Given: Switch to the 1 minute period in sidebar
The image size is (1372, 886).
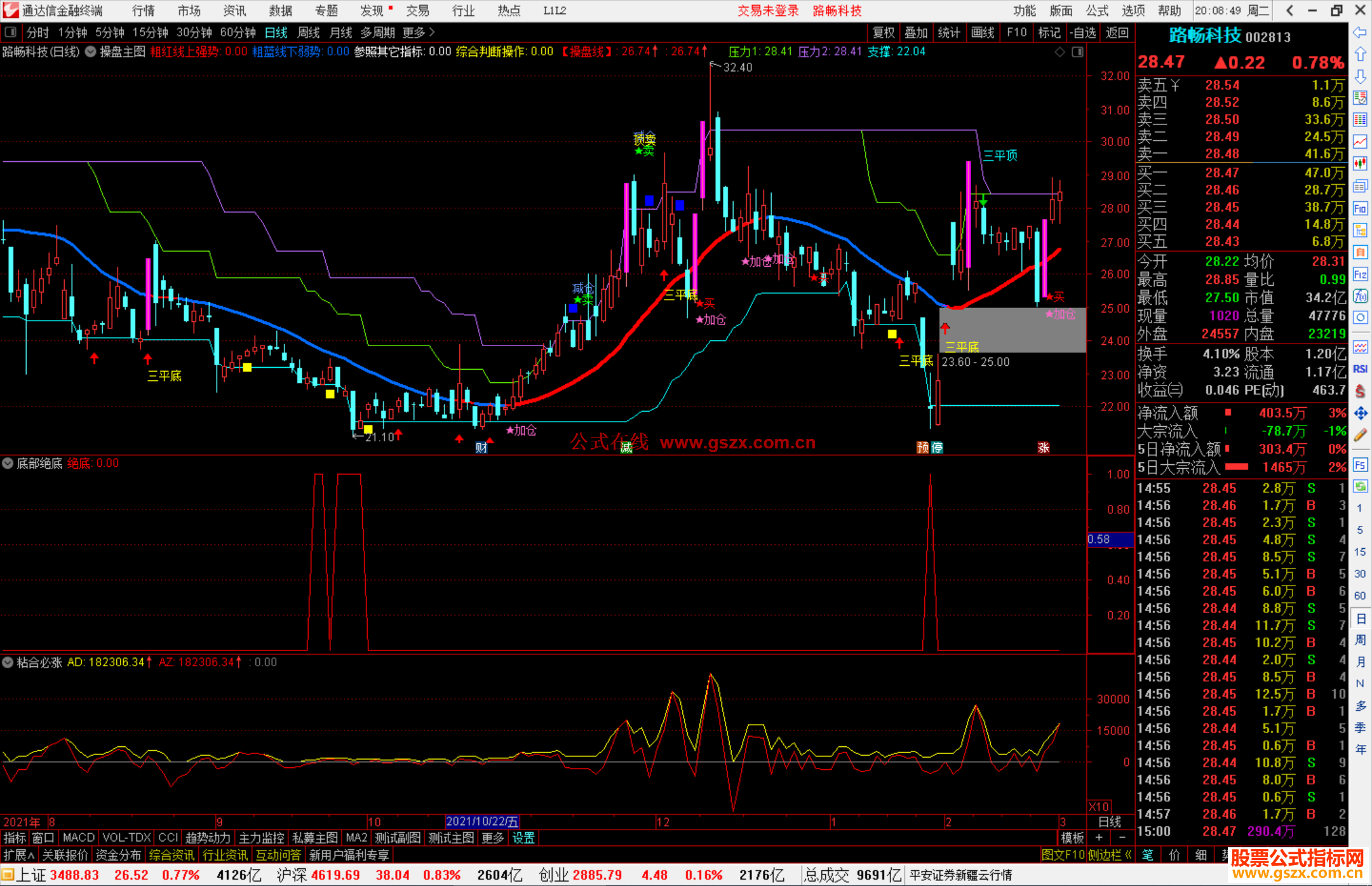Looking at the screenshot, I should click(1360, 508).
